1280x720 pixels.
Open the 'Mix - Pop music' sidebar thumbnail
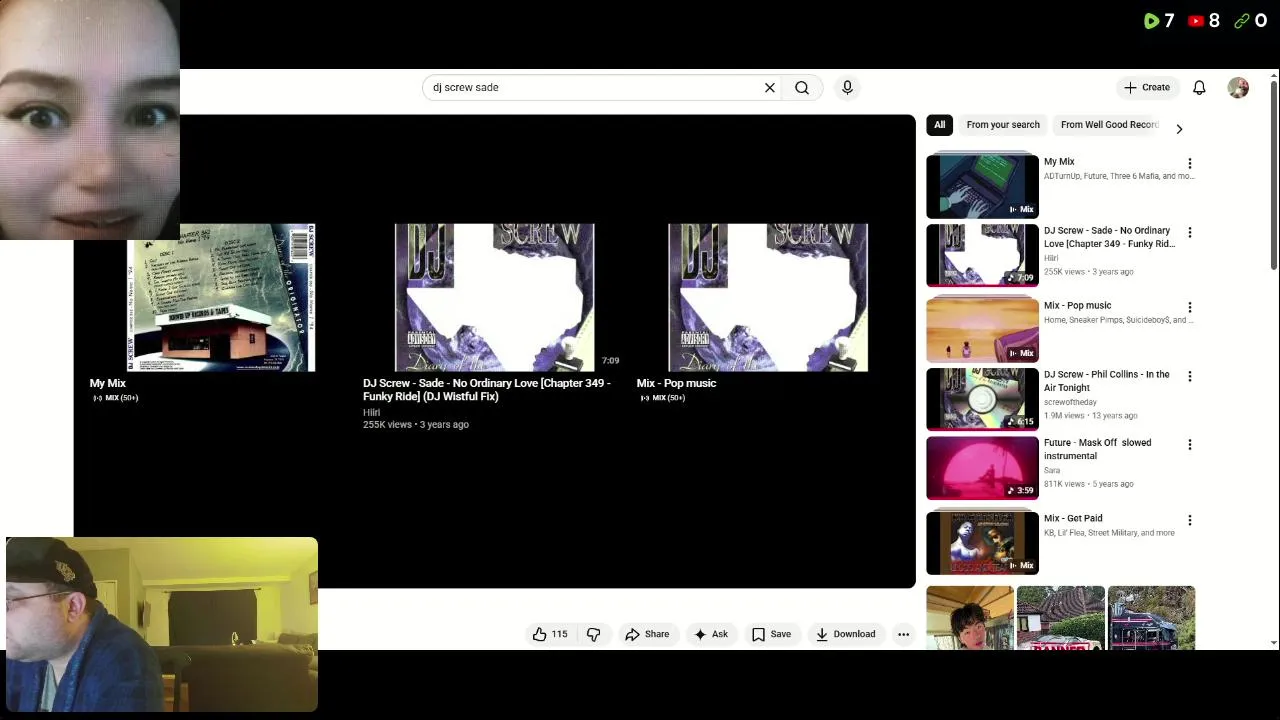(x=982, y=330)
